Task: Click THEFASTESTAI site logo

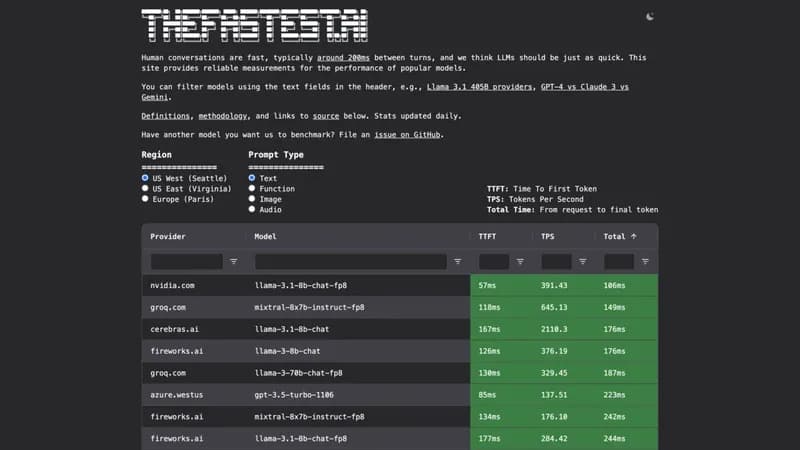Action: coord(255,26)
